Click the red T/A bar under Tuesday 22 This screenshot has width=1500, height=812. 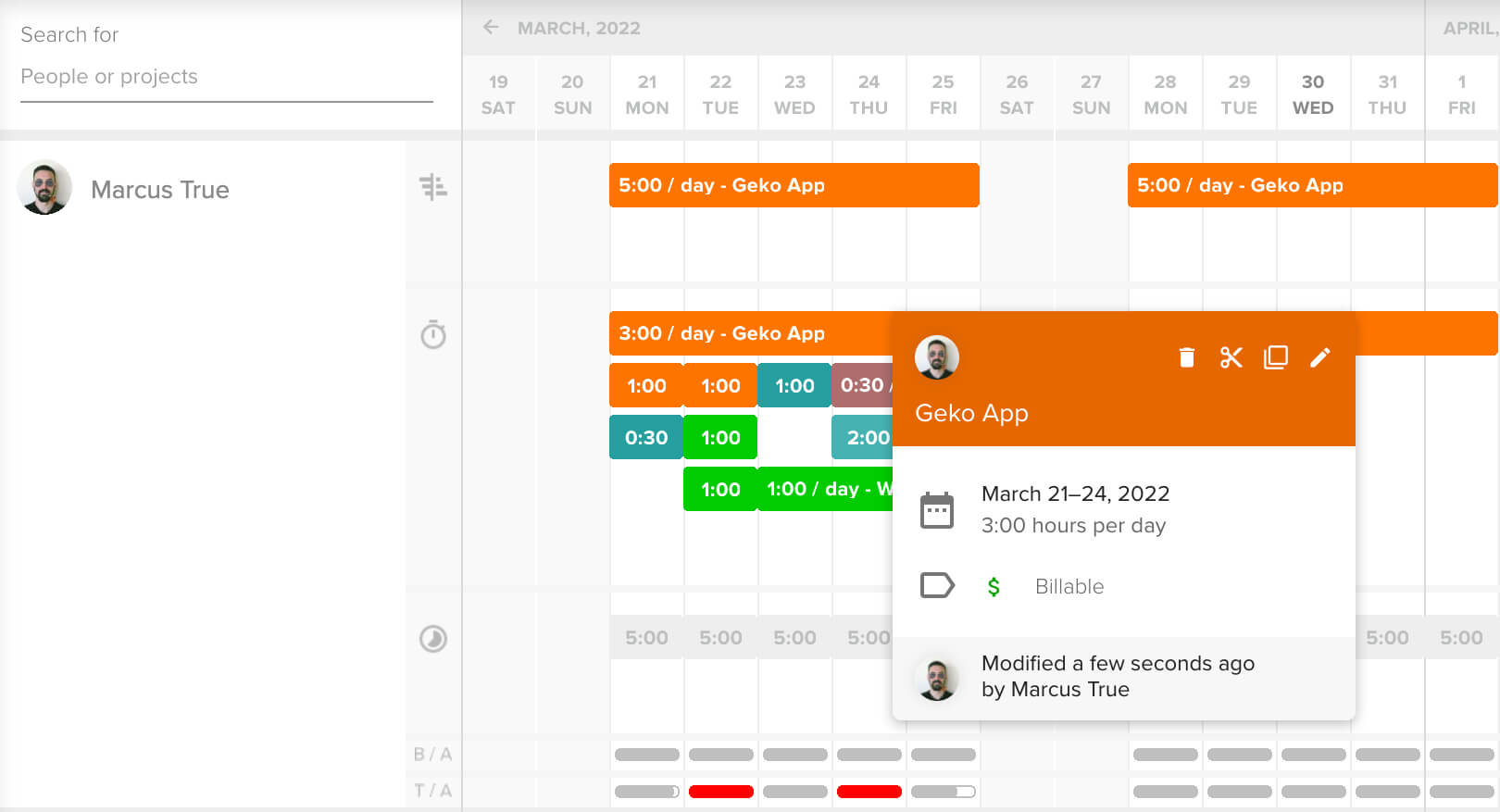pos(720,792)
